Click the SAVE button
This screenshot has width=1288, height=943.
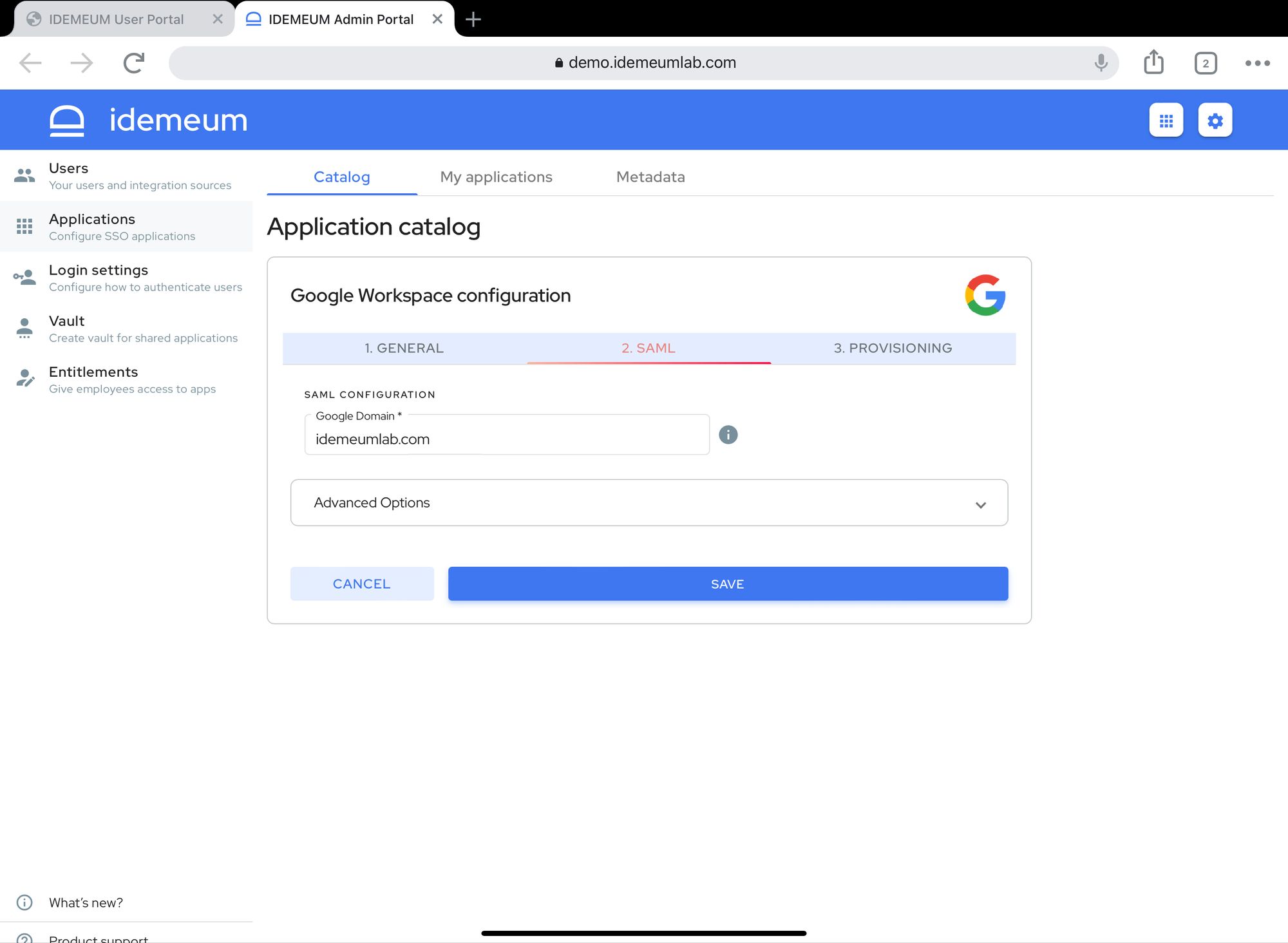728,584
